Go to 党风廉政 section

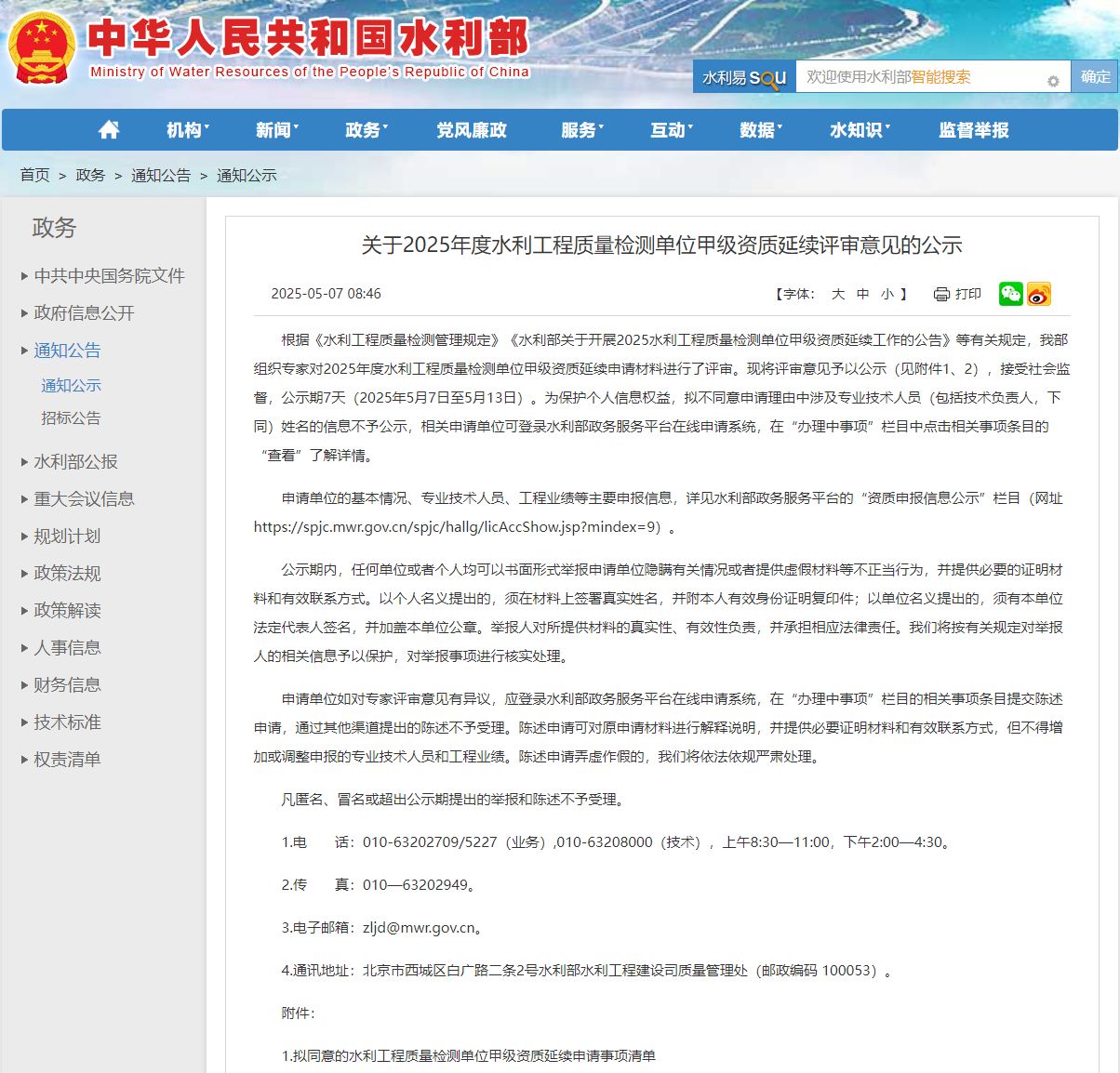tap(472, 130)
